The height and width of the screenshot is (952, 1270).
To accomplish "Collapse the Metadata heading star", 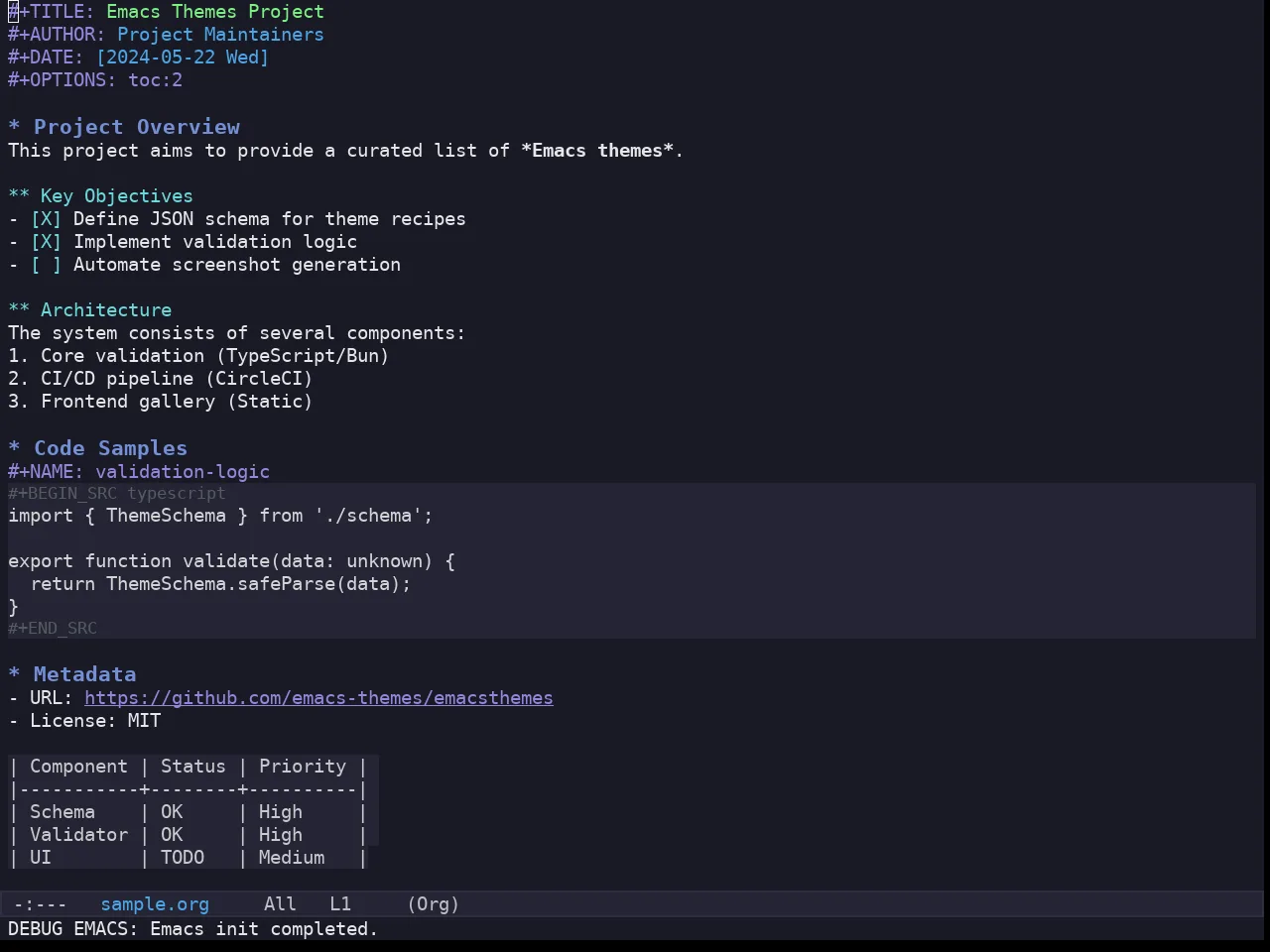I will [x=14, y=674].
